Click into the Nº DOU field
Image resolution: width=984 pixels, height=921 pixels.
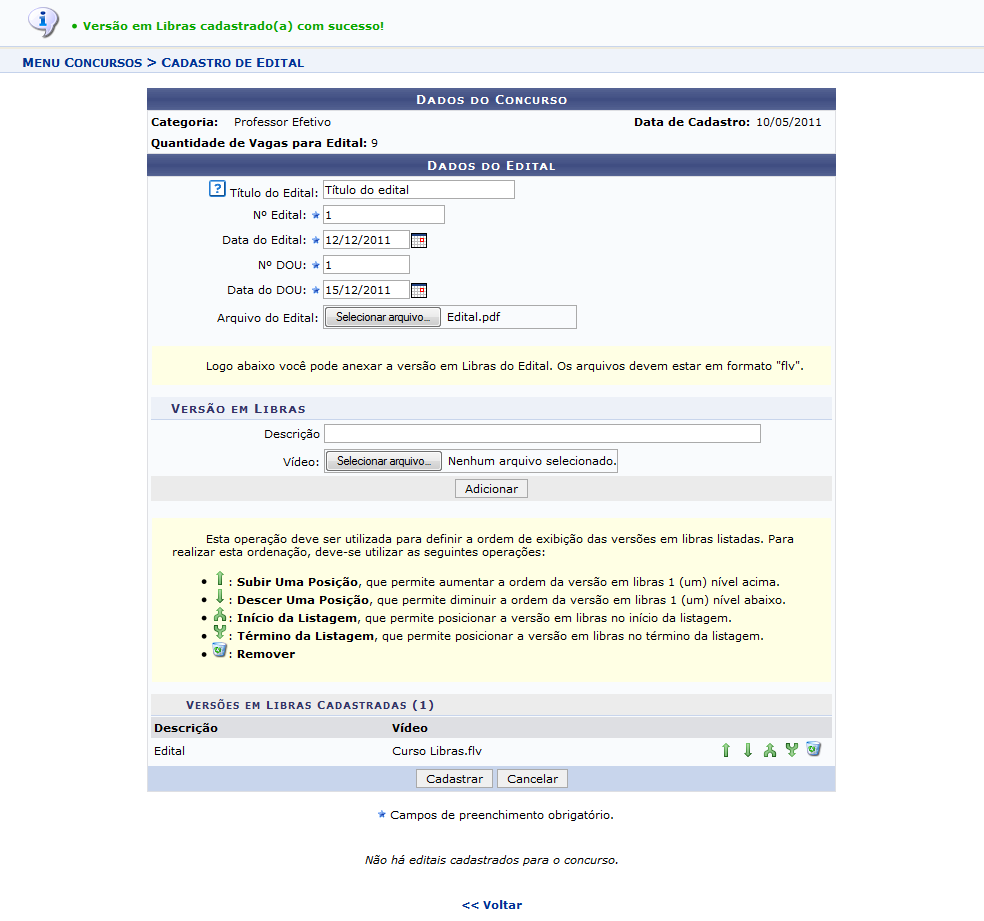(x=366, y=265)
